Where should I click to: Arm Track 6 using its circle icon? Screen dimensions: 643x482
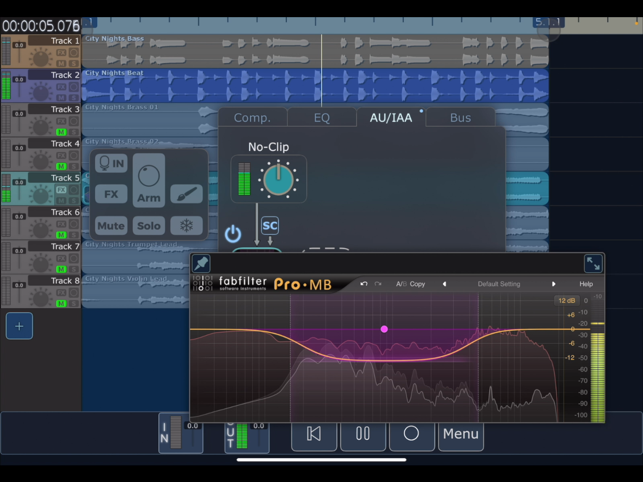pos(73,224)
